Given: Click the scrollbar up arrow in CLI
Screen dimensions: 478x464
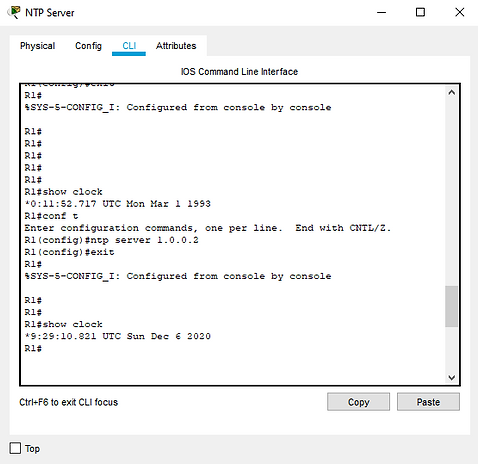Looking at the screenshot, I should click(x=452, y=93).
